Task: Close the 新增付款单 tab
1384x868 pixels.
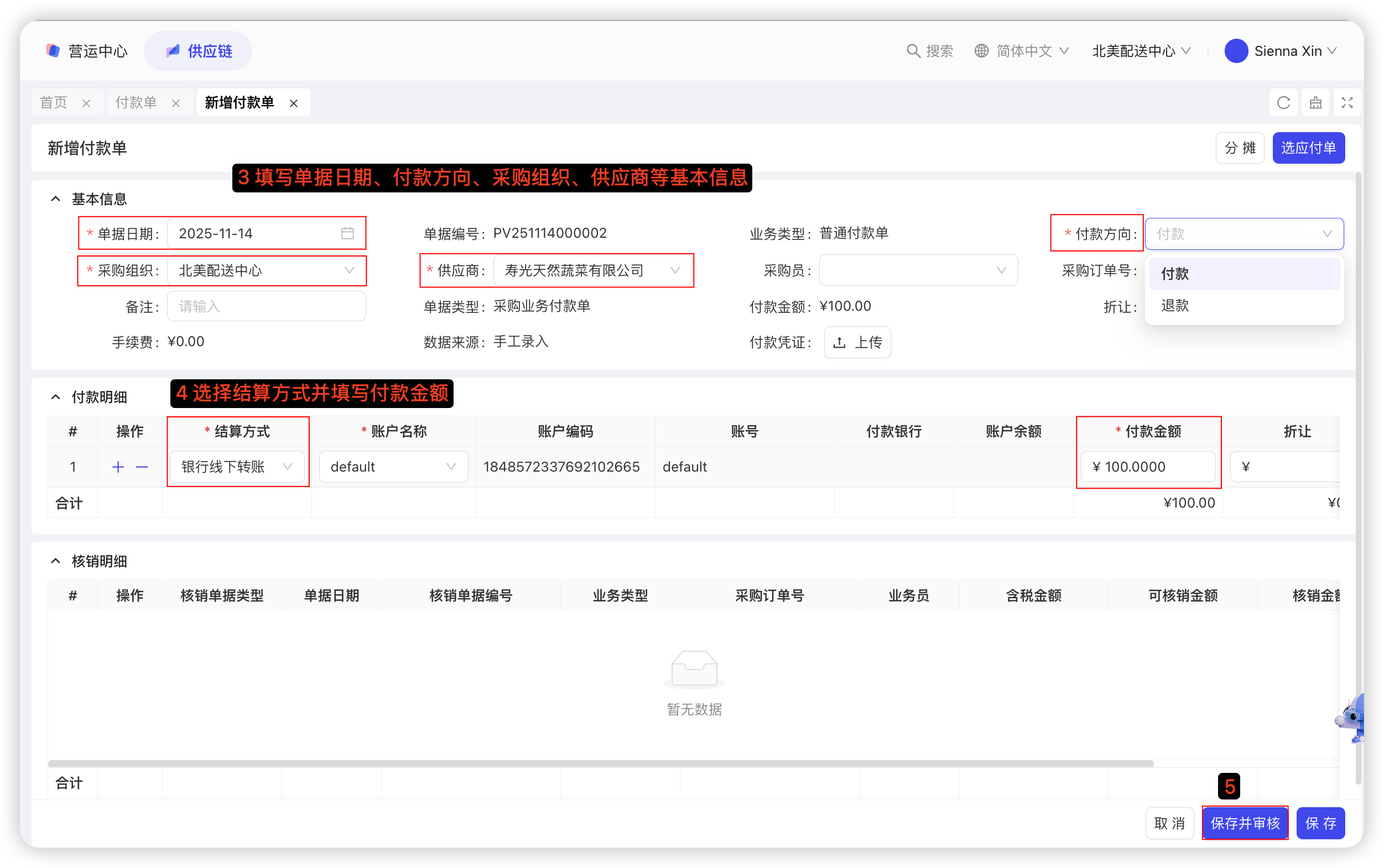Action: pyautogui.click(x=294, y=103)
